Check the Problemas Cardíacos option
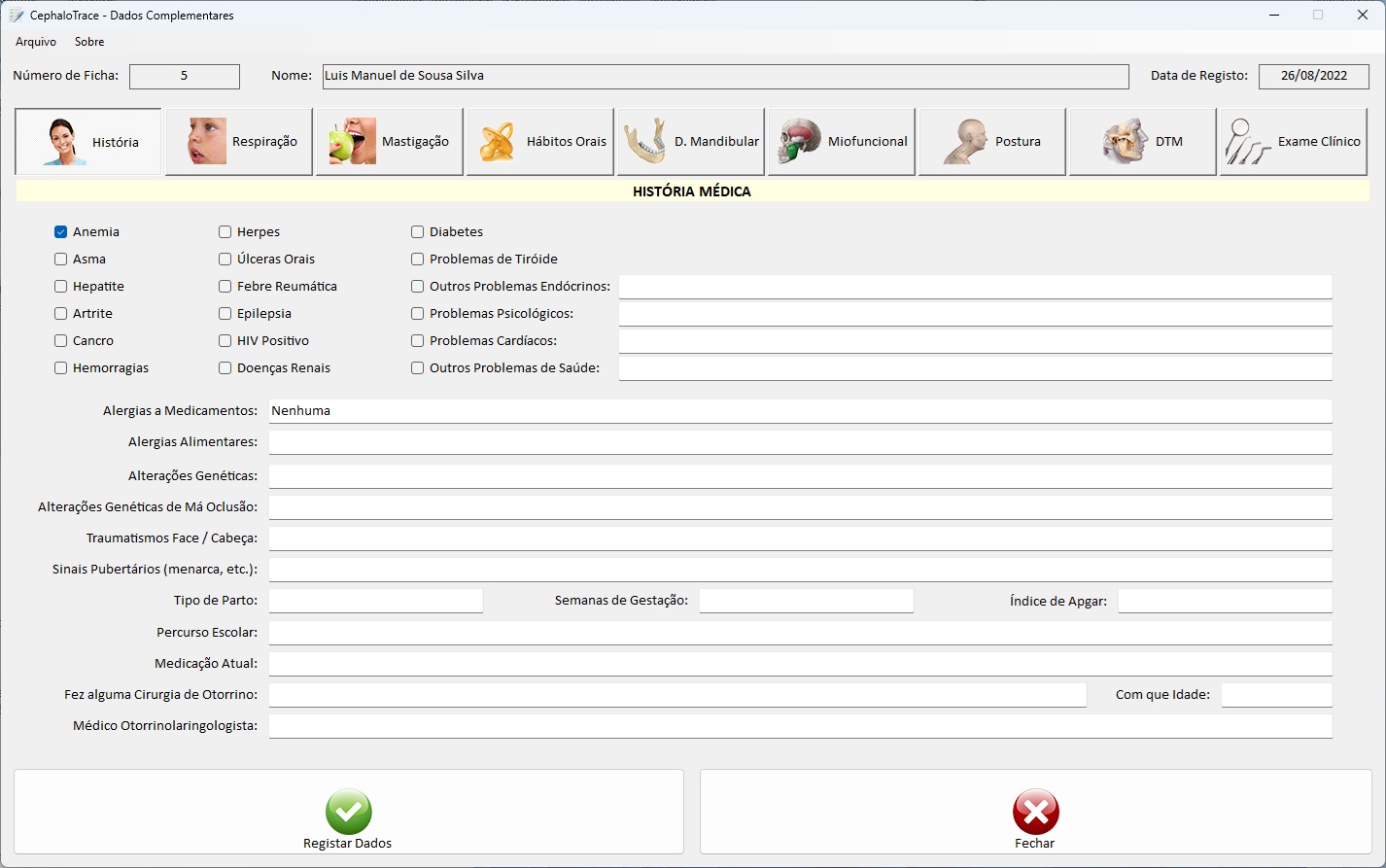The height and width of the screenshot is (868, 1386). click(x=418, y=341)
